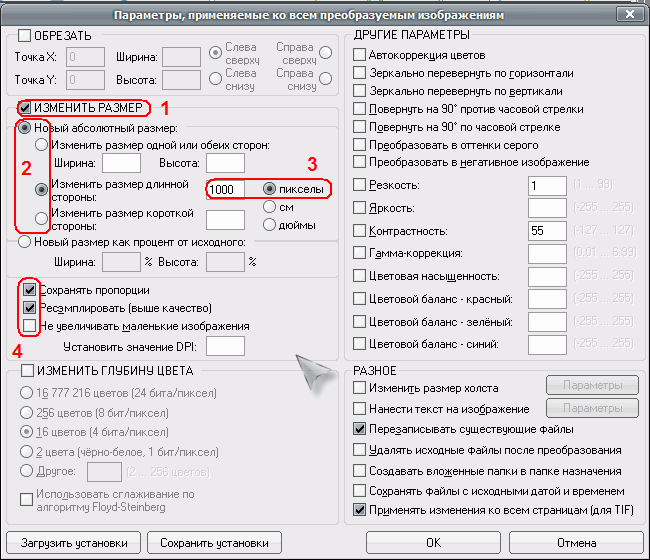Select Новый размер как процент от исходного

25,241
